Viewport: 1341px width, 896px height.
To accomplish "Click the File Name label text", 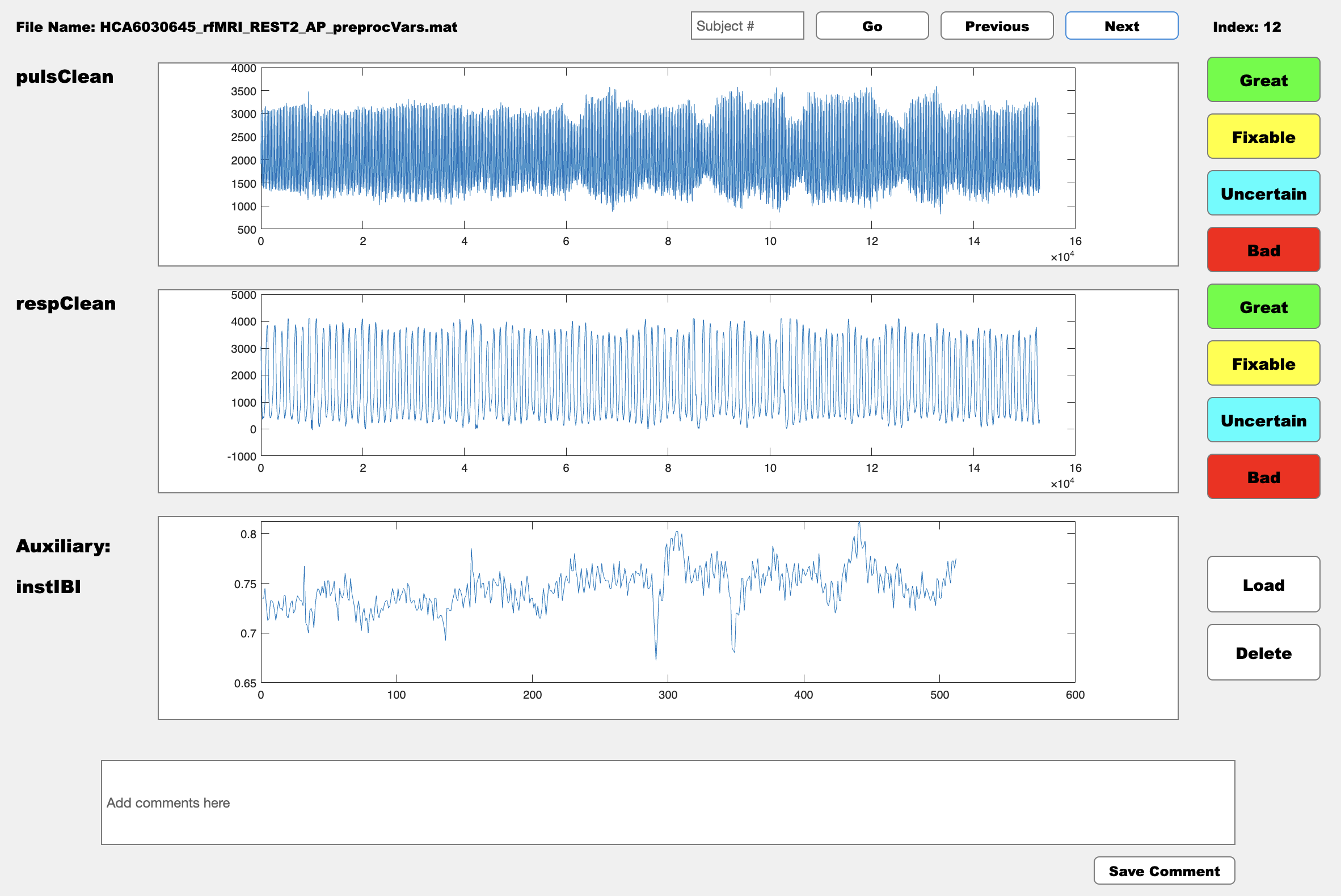I will tap(237, 27).
